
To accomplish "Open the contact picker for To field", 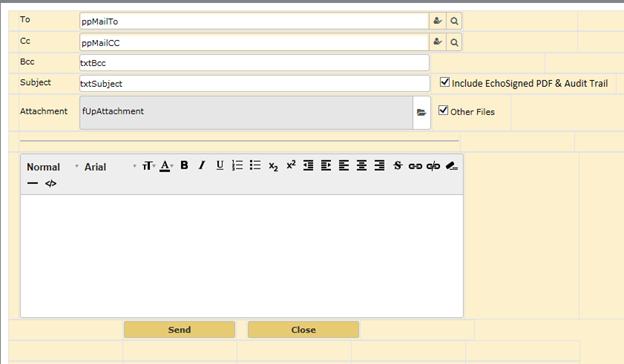I will [437, 21].
